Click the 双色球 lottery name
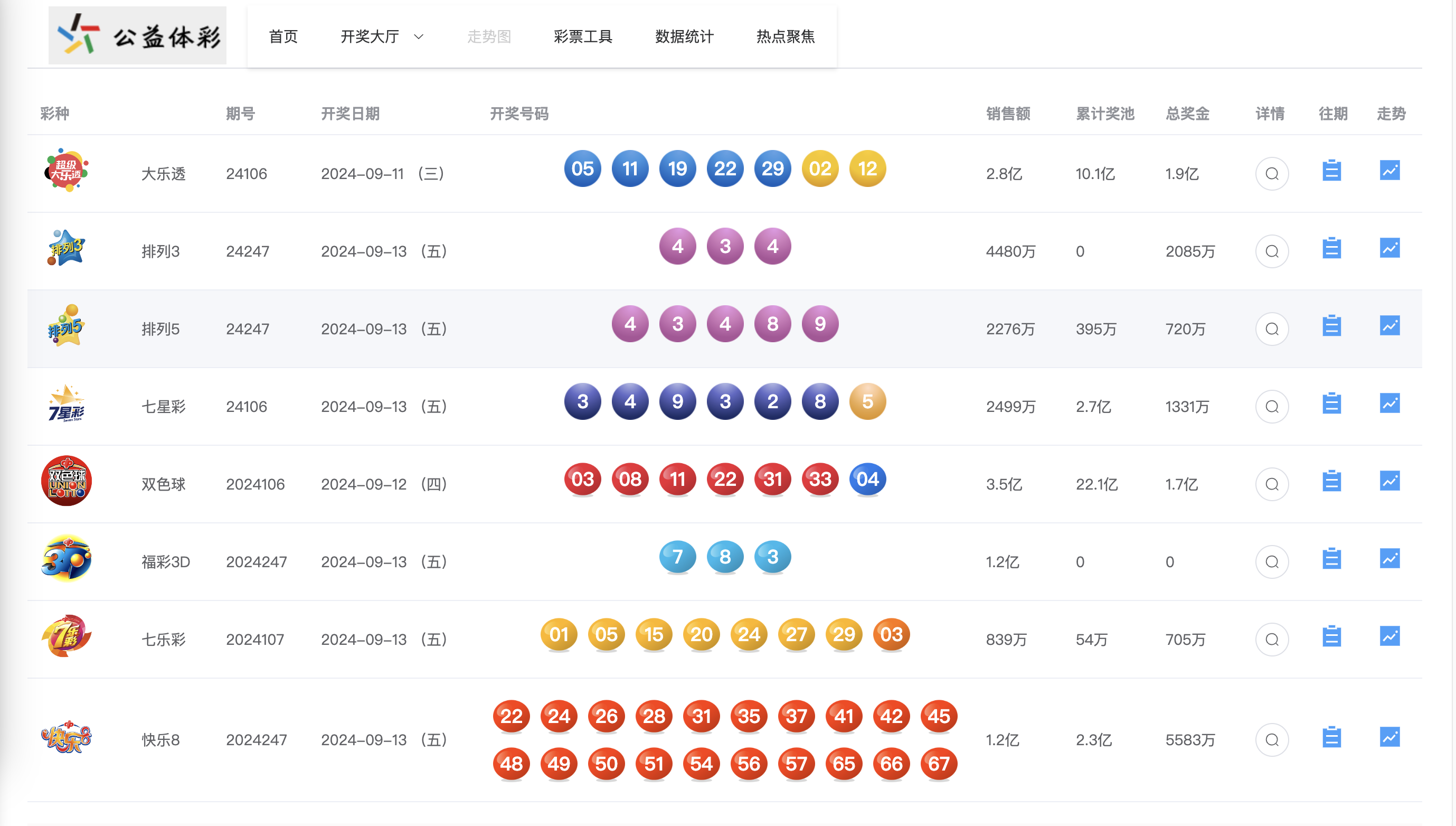The height and width of the screenshot is (826, 1456). pyautogui.click(x=163, y=484)
